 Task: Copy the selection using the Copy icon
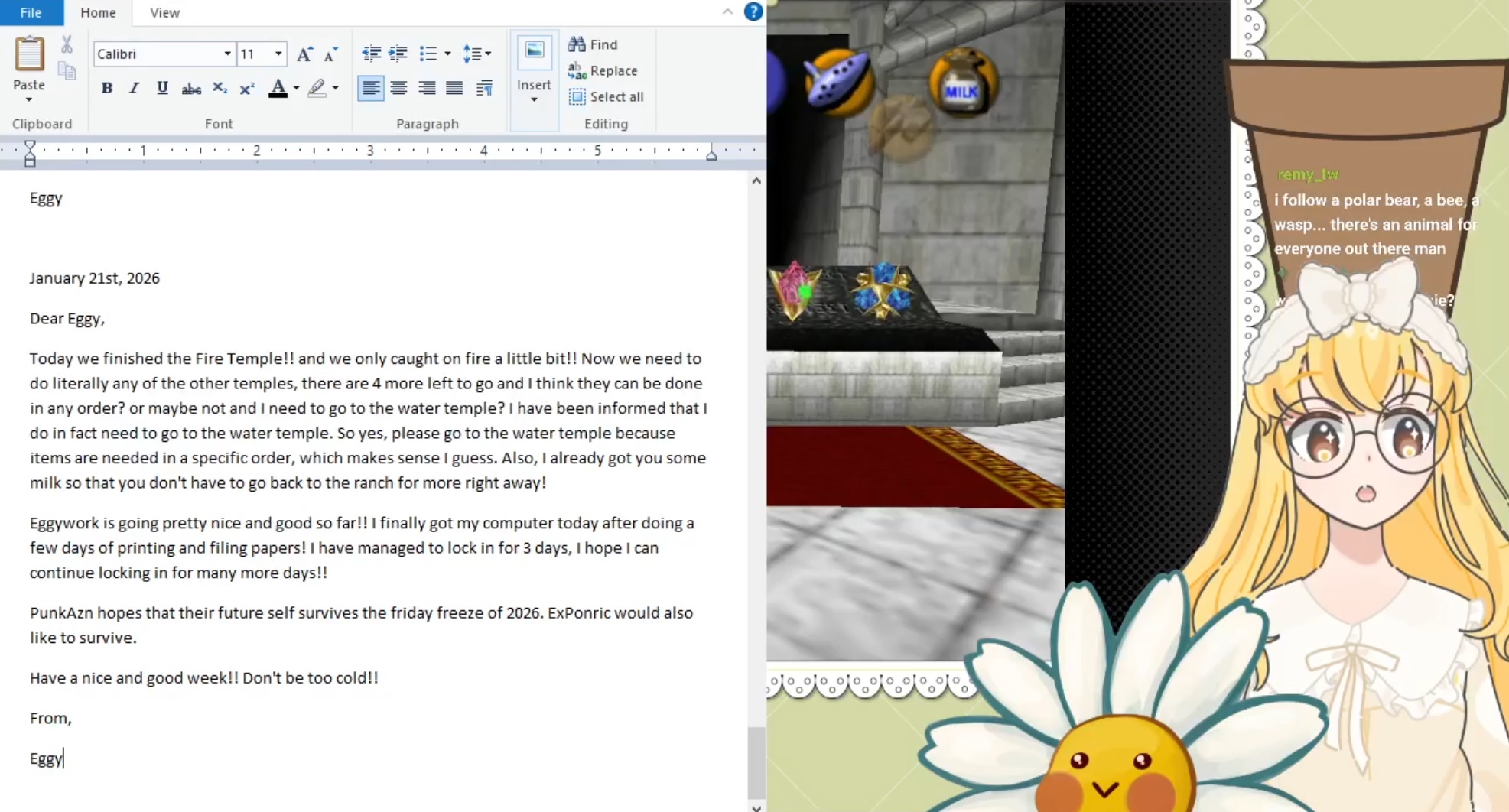pos(67,71)
